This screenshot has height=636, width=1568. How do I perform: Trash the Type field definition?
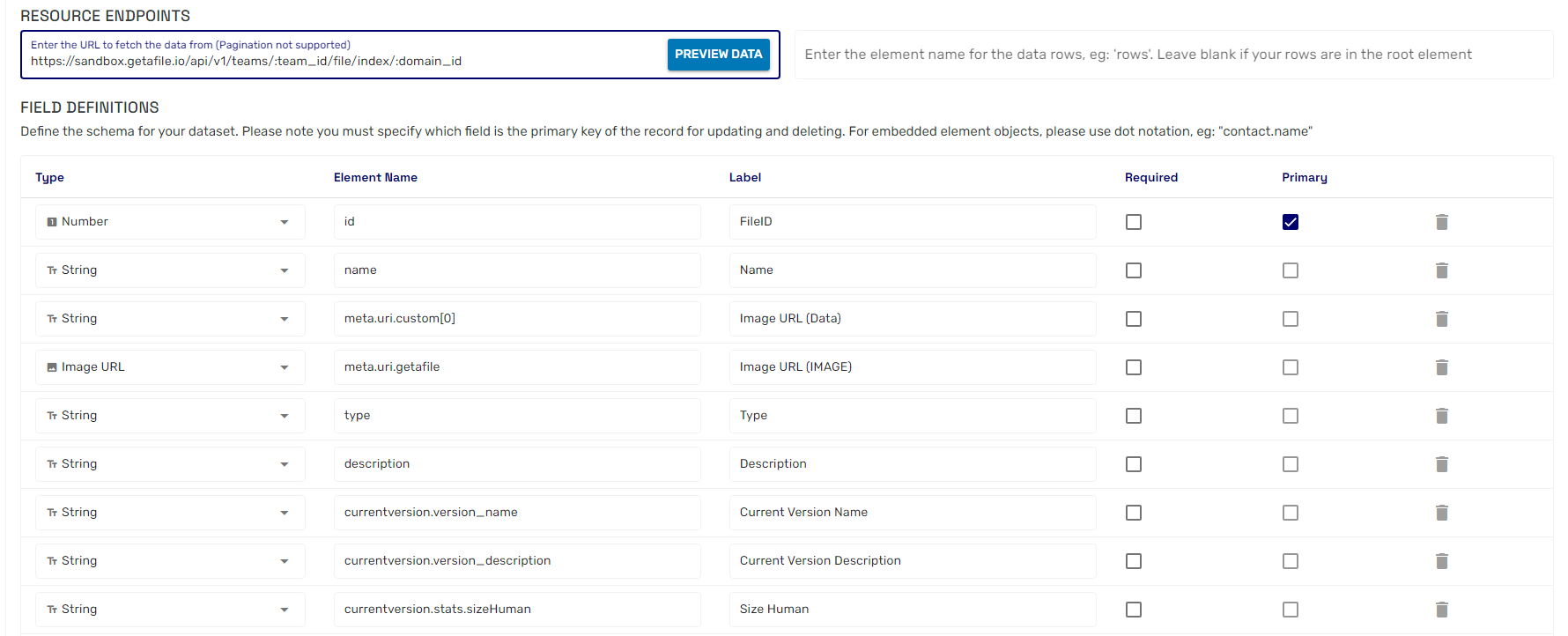1441,416
